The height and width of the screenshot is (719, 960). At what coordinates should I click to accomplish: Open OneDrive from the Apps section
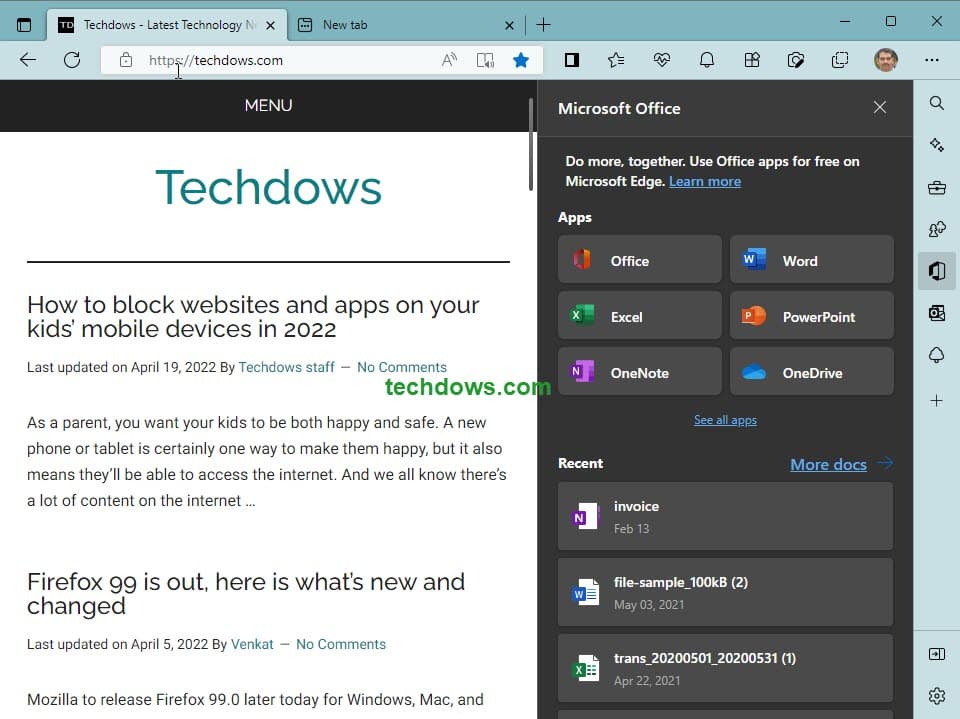[811, 371]
